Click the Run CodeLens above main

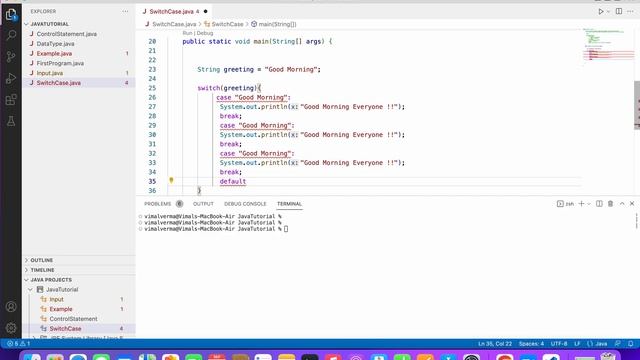[187, 33]
